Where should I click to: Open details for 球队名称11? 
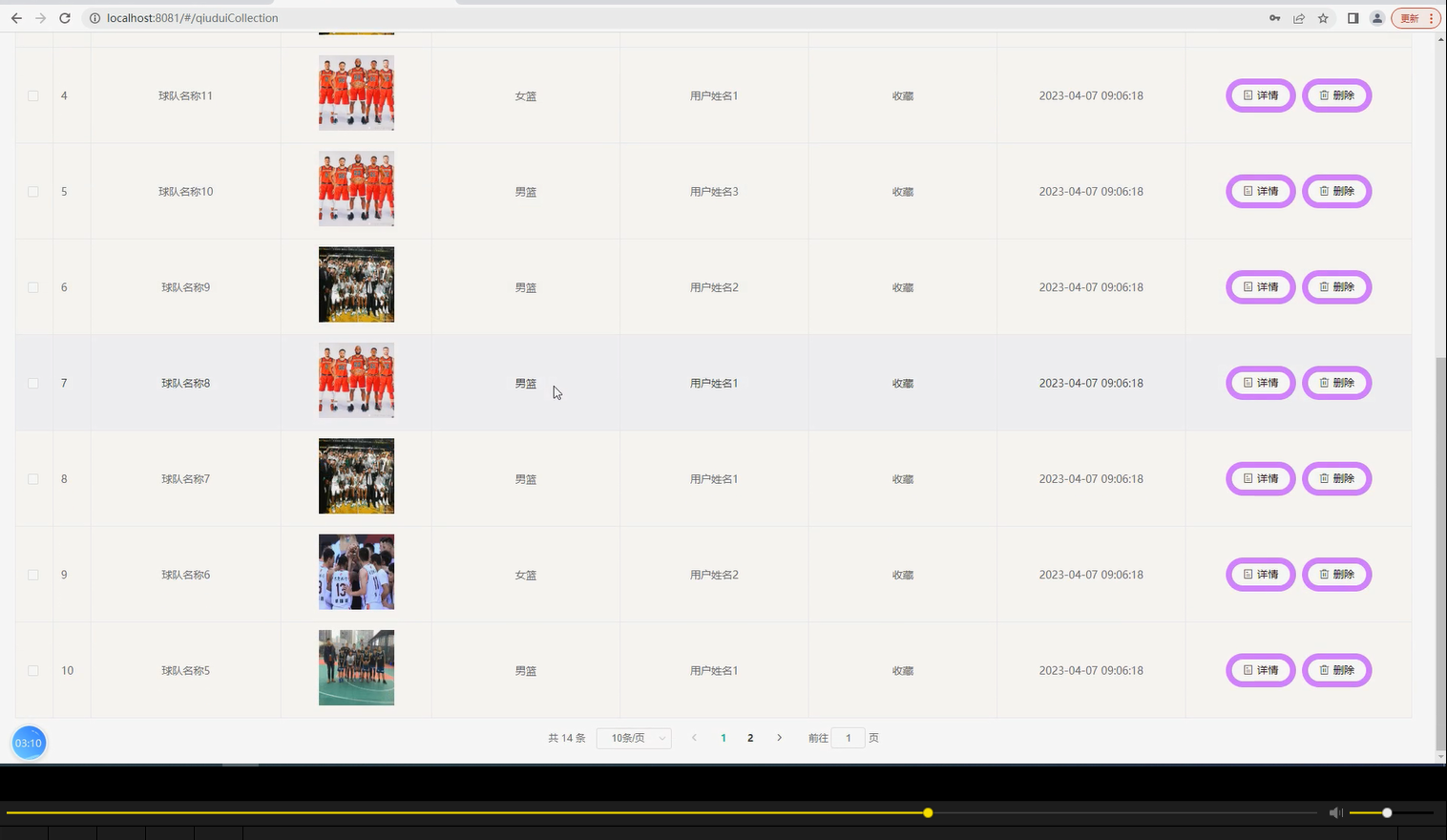(x=1261, y=95)
